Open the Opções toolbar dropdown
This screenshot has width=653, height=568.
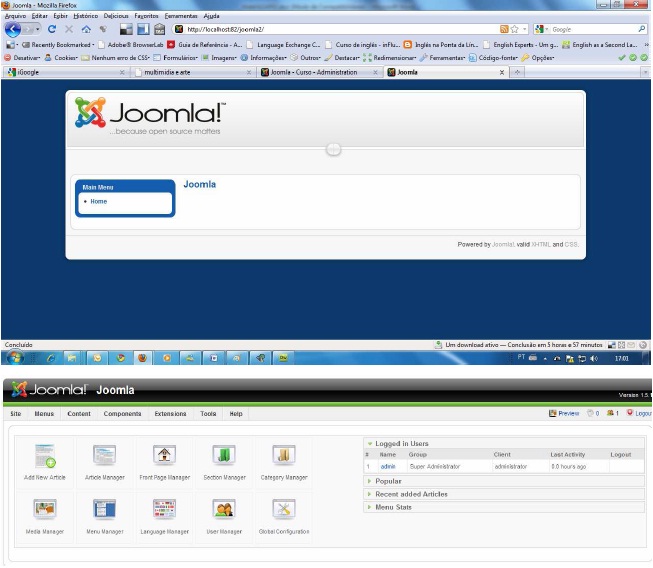(538, 57)
